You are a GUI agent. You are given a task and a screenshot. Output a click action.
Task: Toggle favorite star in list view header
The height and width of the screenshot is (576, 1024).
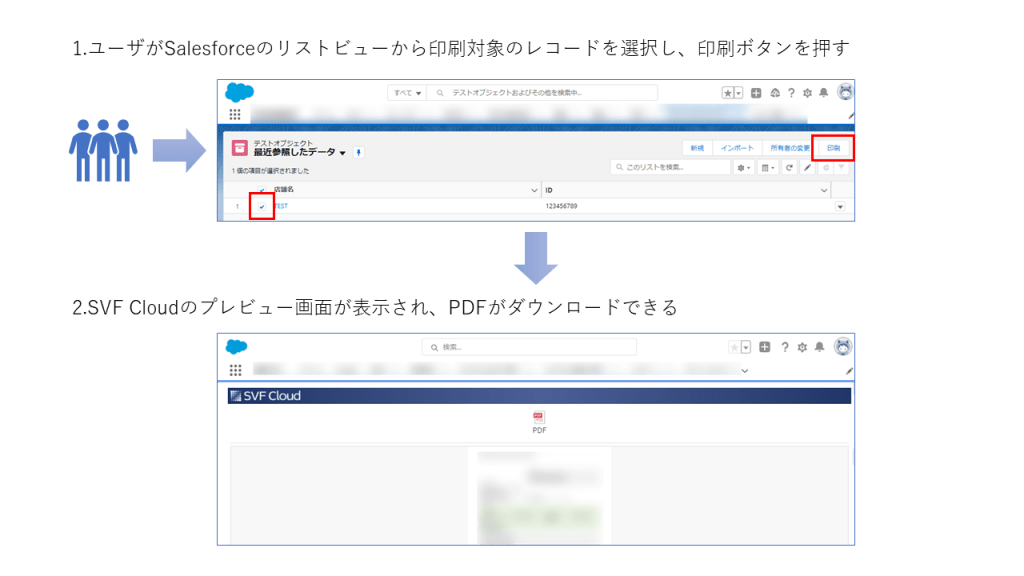(728, 92)
